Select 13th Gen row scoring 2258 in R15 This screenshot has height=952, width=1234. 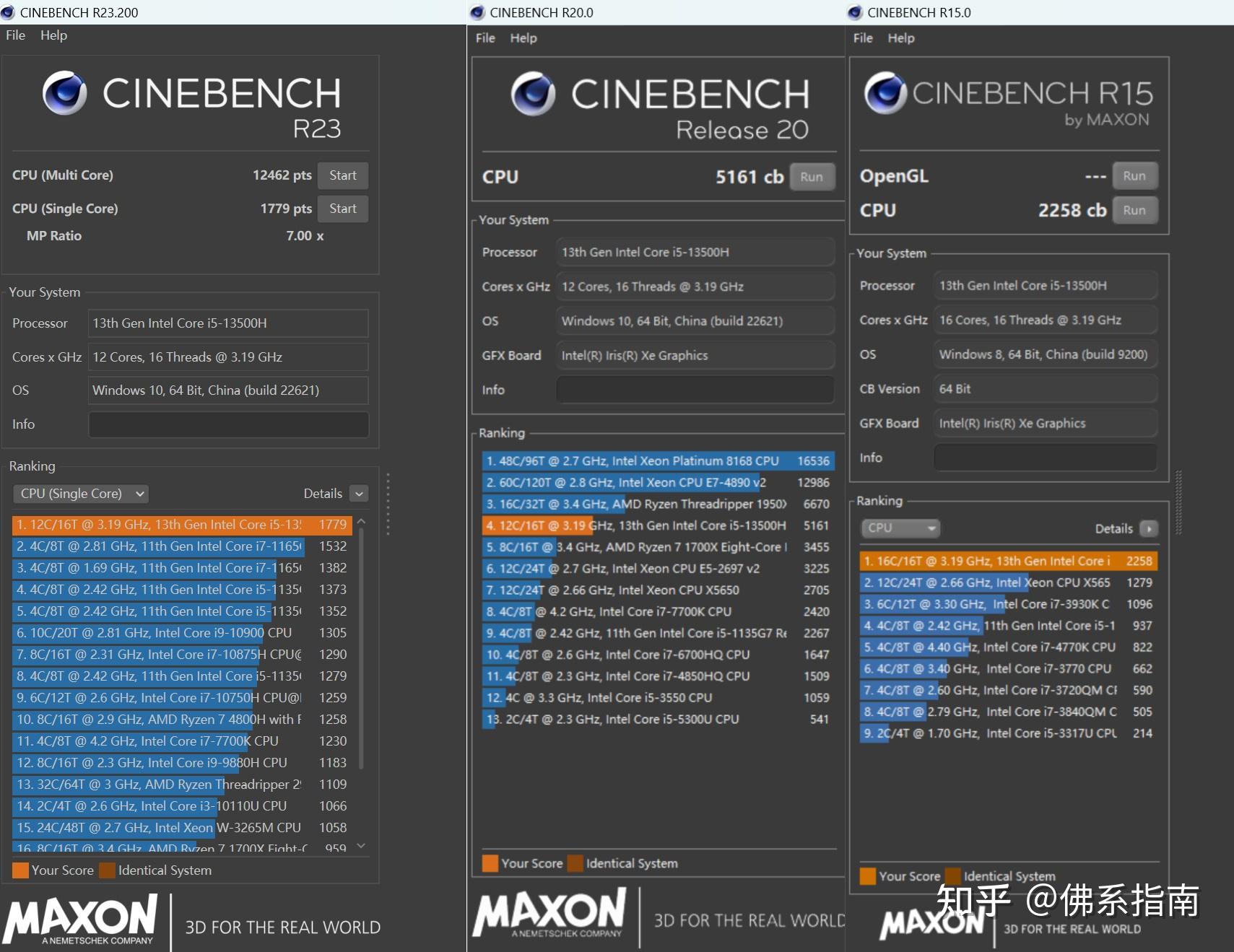point(1009,561)
